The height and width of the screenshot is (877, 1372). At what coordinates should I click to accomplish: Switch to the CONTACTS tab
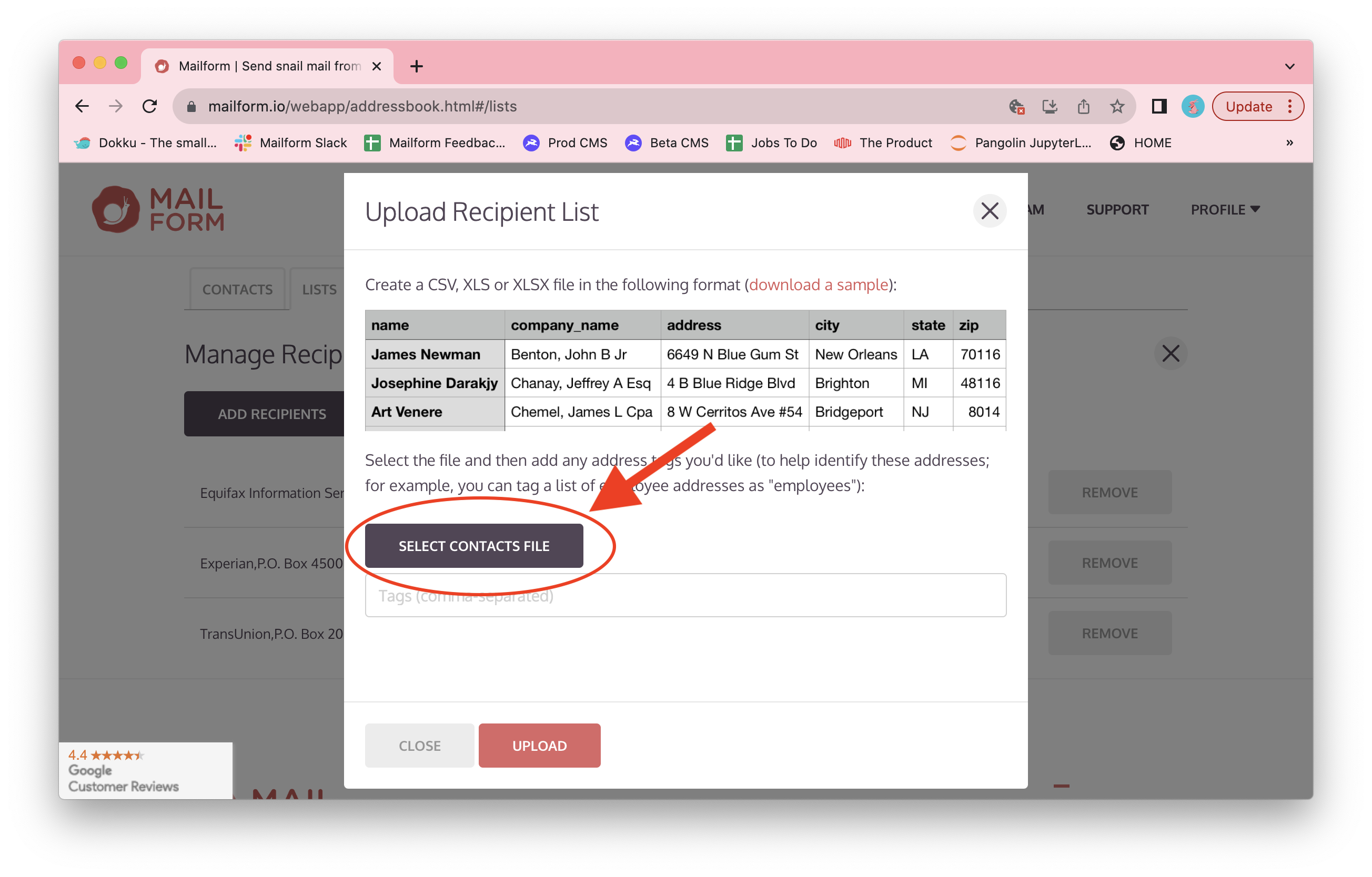[x=237, y=289]
